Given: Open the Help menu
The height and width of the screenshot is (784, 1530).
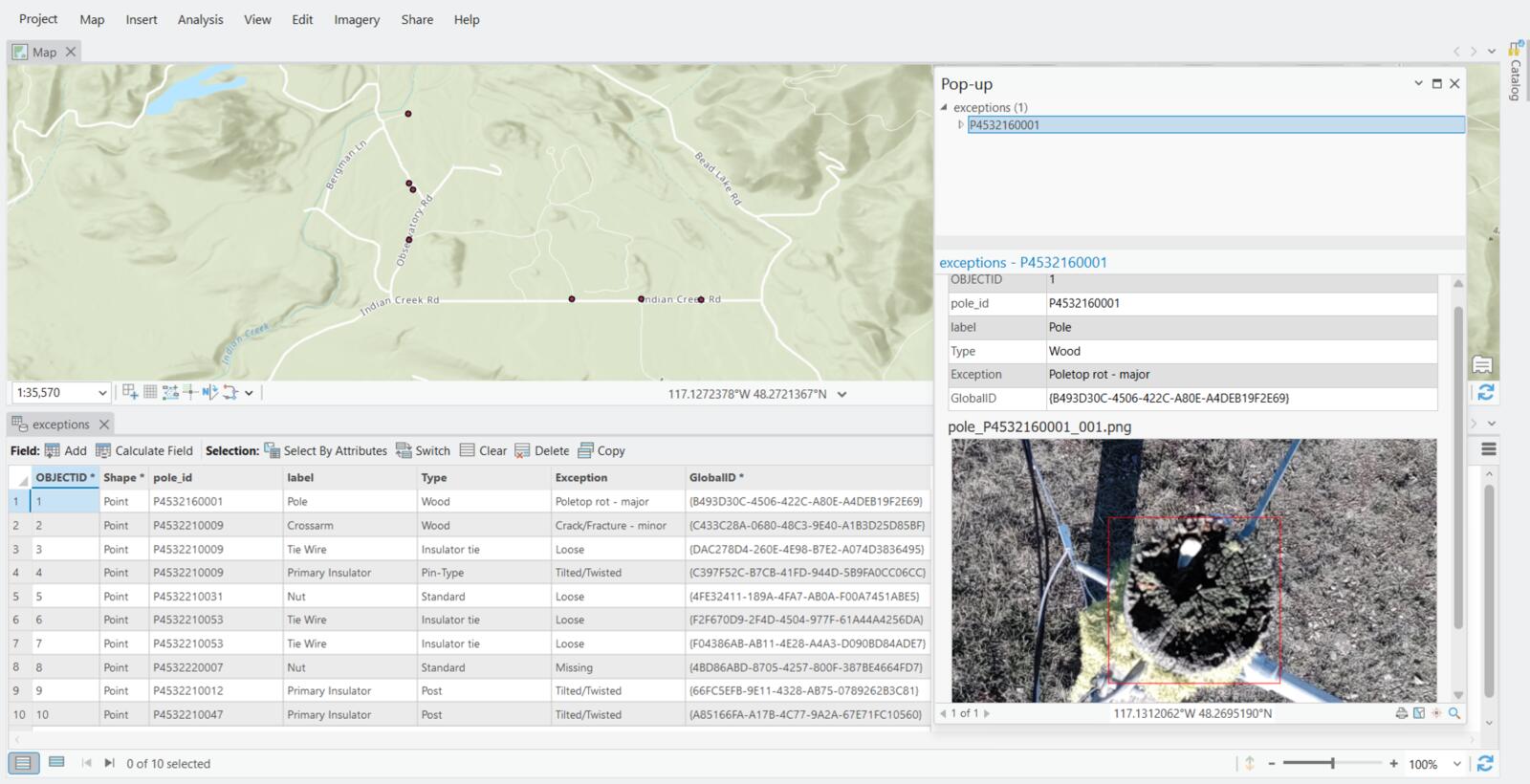Looking at the screenshot, I should (x=467, y=19).
